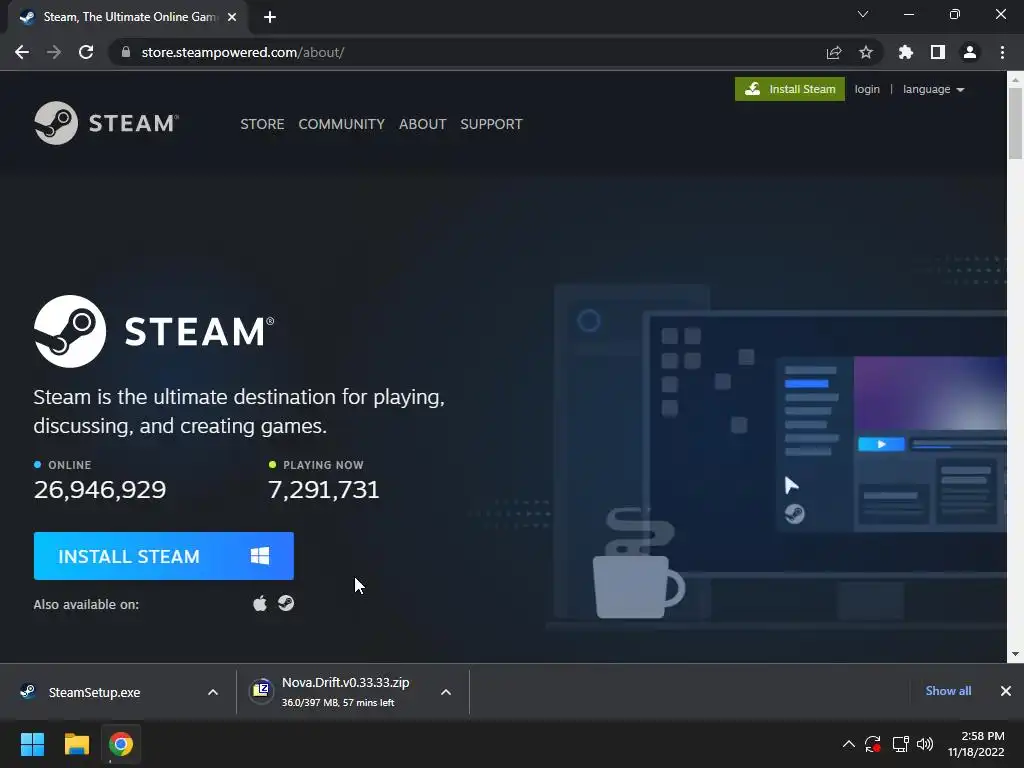Screen dimensions: 1024x768
Task: Expand the Nova.Drift.v0.33.33.zip download options
Action: [446, 692]
